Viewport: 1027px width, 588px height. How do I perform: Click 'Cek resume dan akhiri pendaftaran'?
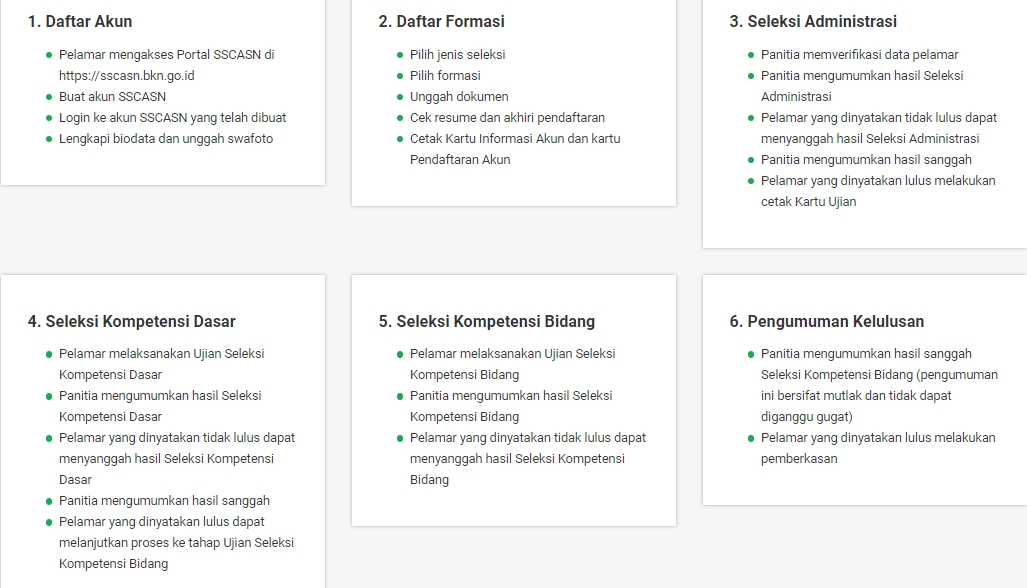pyautogui.click(x=507, y=118)
